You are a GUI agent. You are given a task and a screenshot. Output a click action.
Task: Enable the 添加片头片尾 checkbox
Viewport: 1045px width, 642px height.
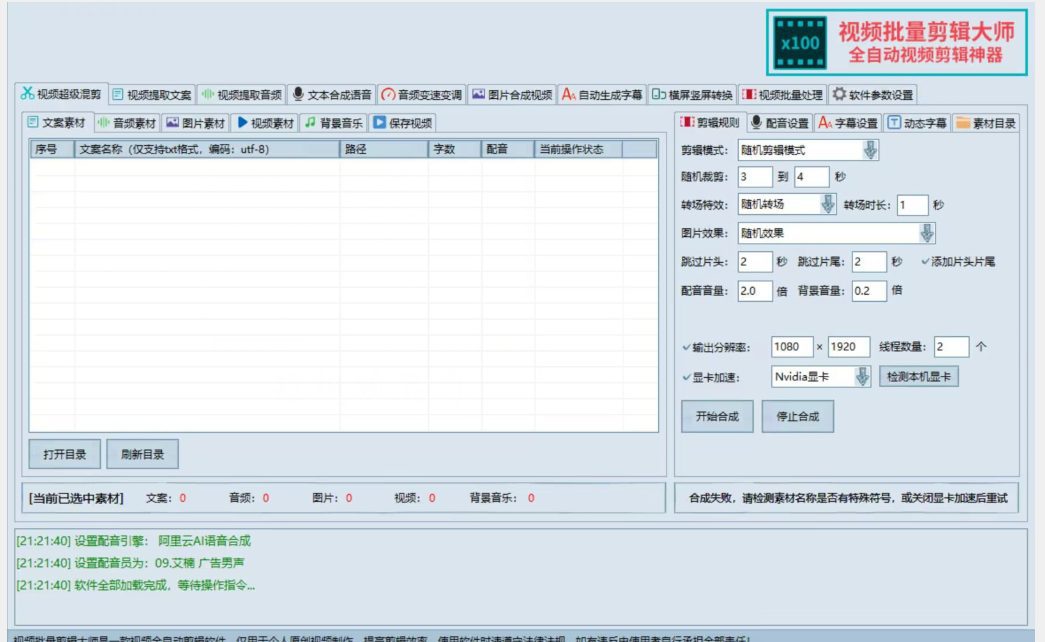click(x=925, y=263)
